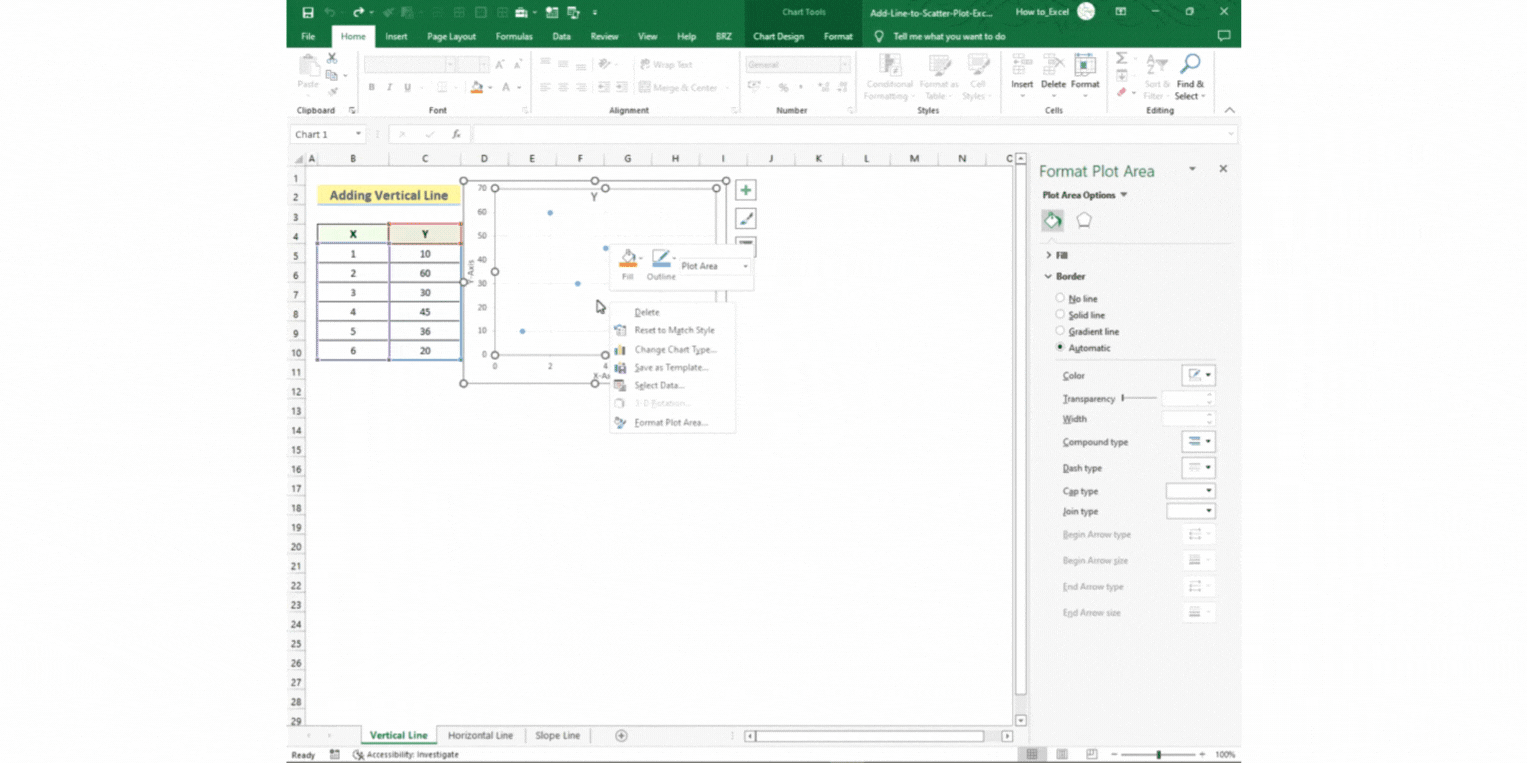This screenshot has width=1527, height=763.
Task: Select the Gradient line radio button
Action: [x=1060, y=331]
